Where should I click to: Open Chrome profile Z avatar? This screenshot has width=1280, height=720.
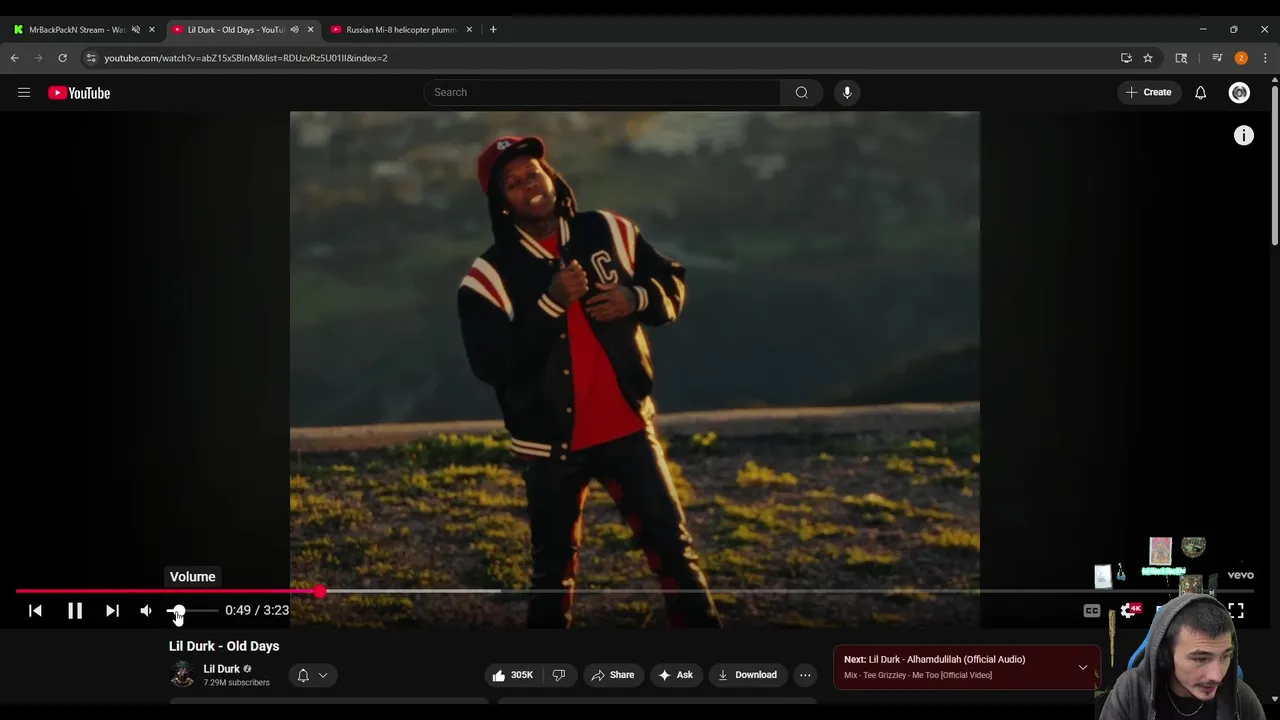[x=1241, y=58]
